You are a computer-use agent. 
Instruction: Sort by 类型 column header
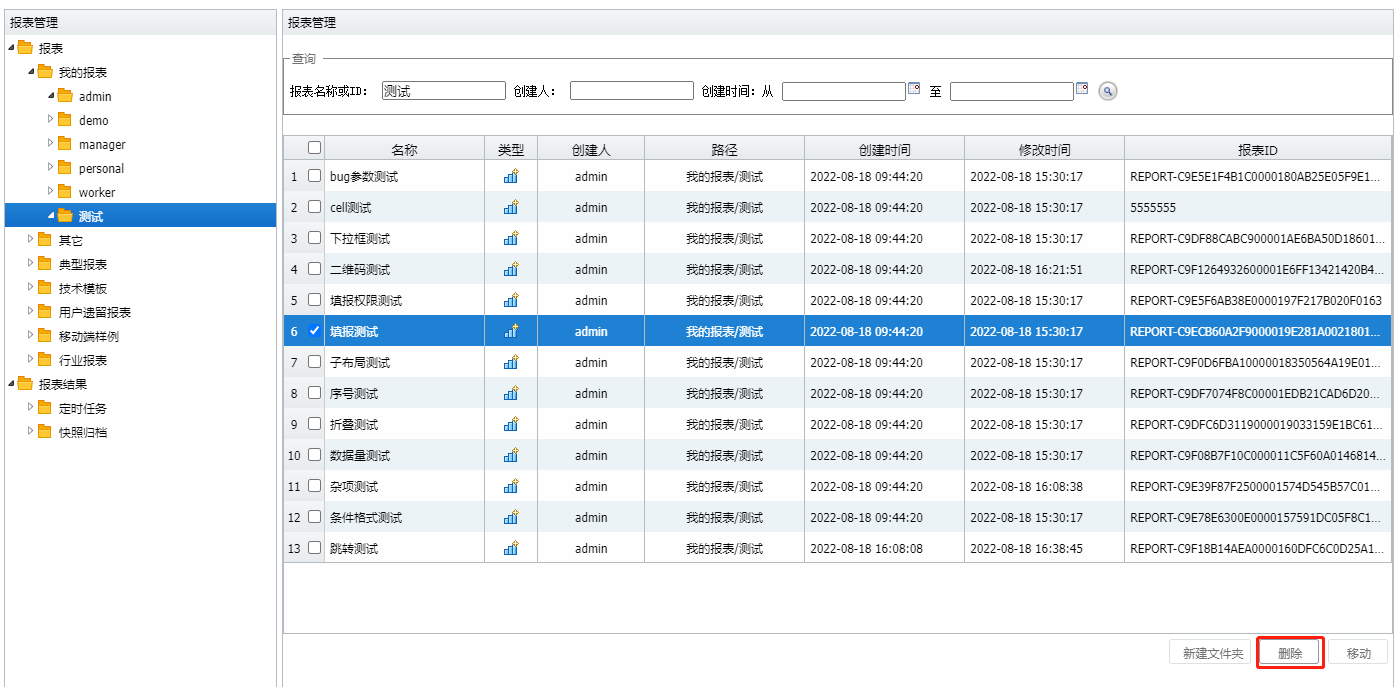511,149
